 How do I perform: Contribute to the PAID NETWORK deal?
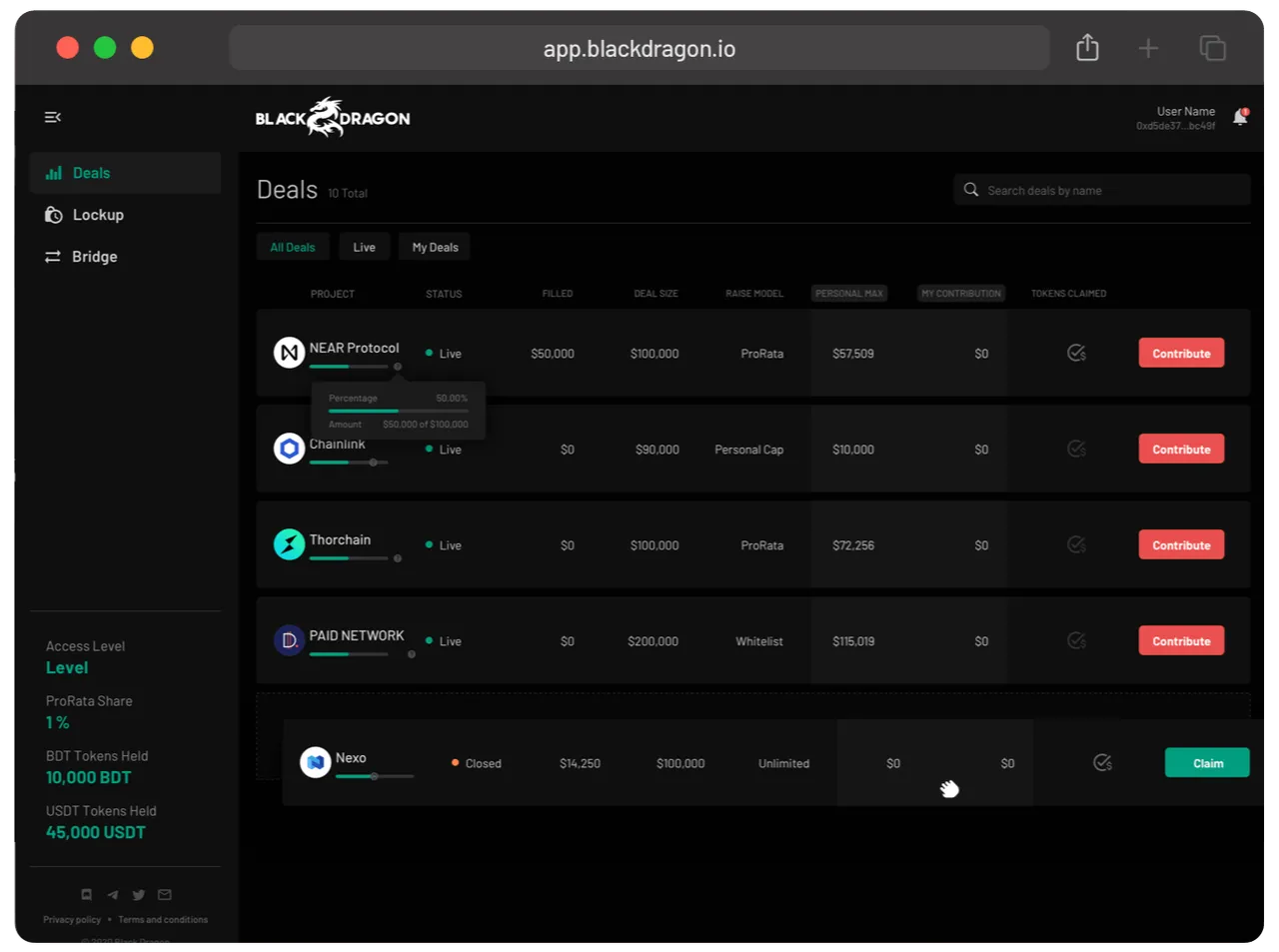1181,640
